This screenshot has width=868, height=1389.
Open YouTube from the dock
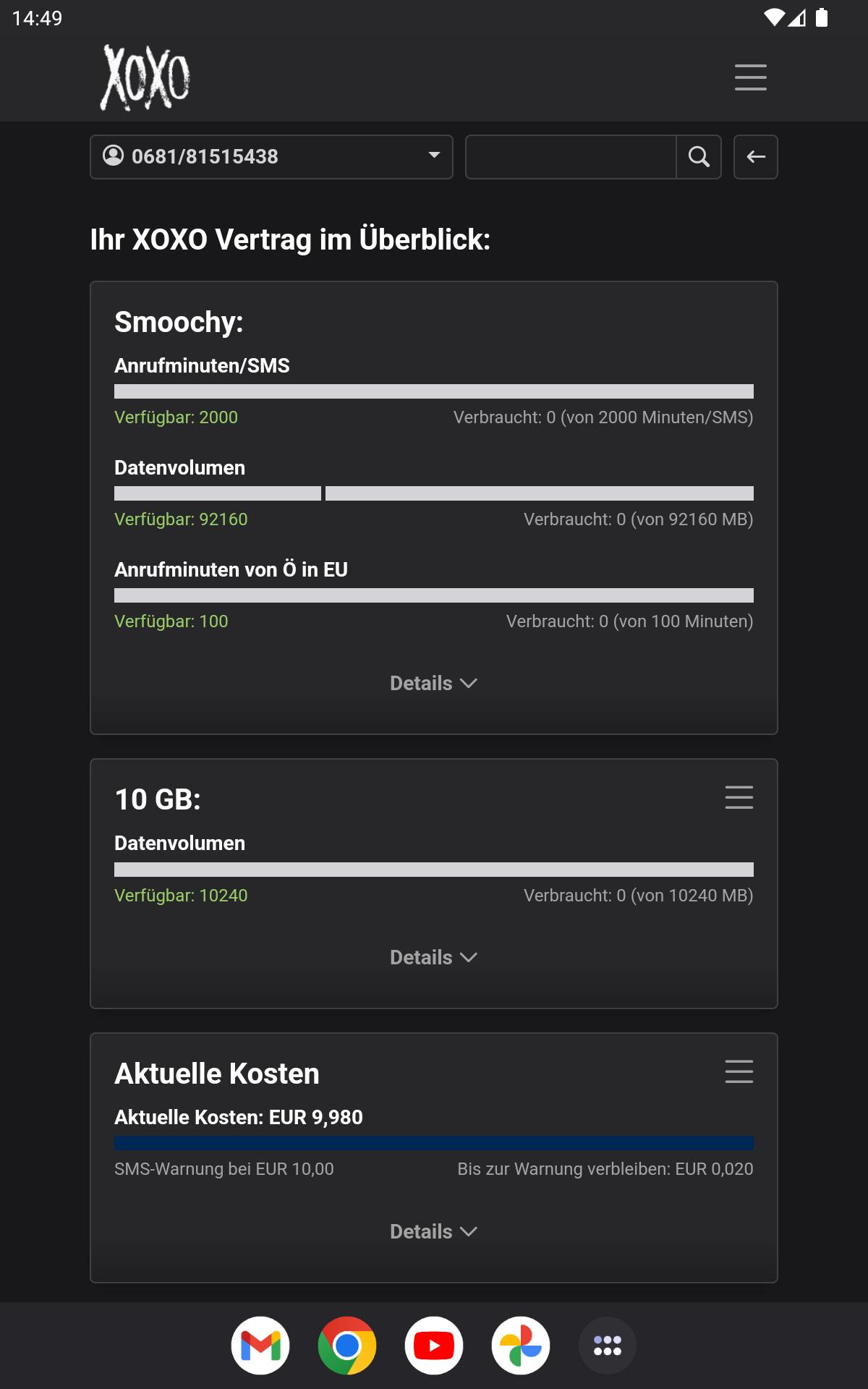[x=434, y=1346]
